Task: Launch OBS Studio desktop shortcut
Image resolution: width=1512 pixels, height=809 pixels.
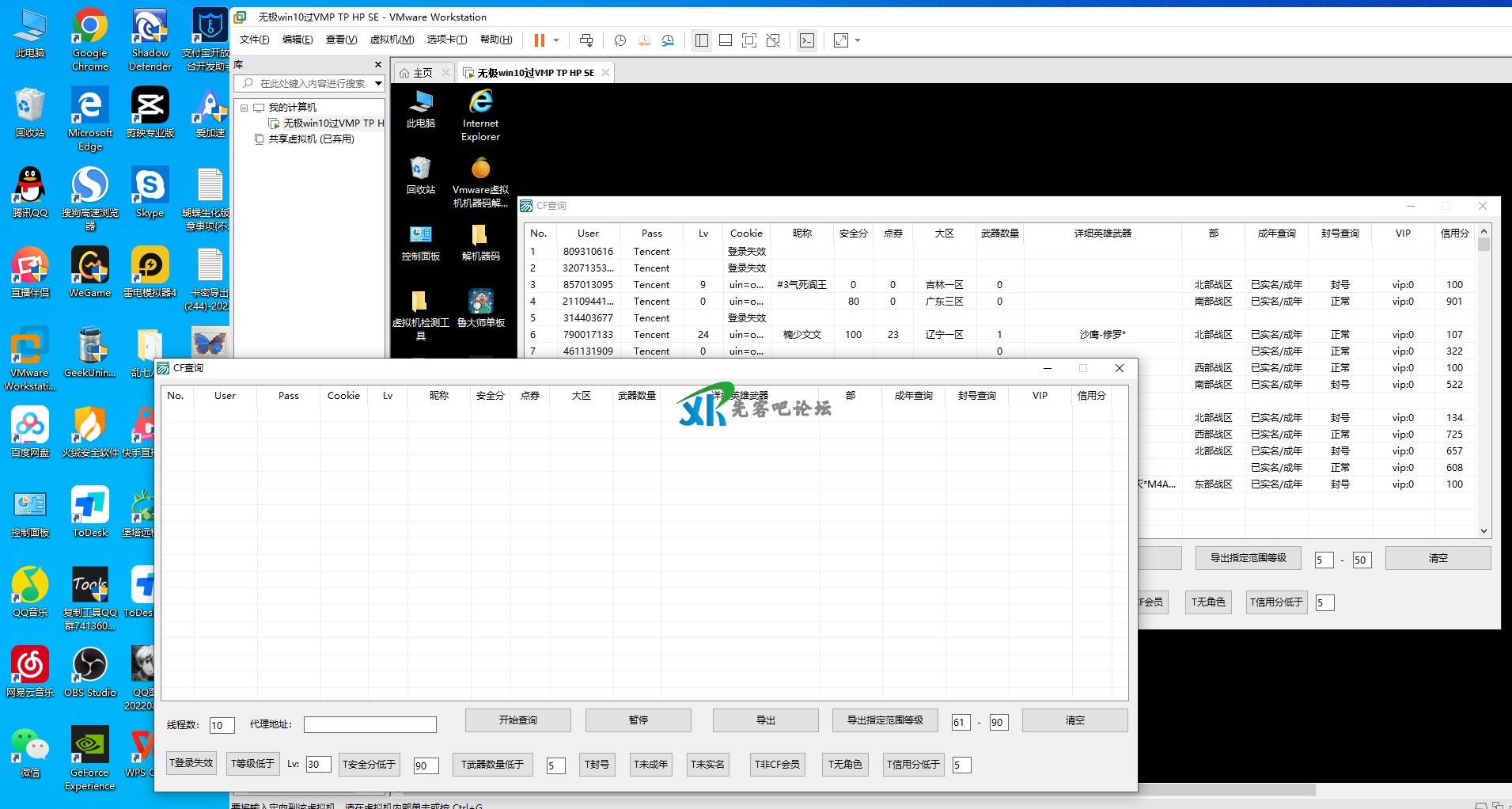Action: [90, 672]
